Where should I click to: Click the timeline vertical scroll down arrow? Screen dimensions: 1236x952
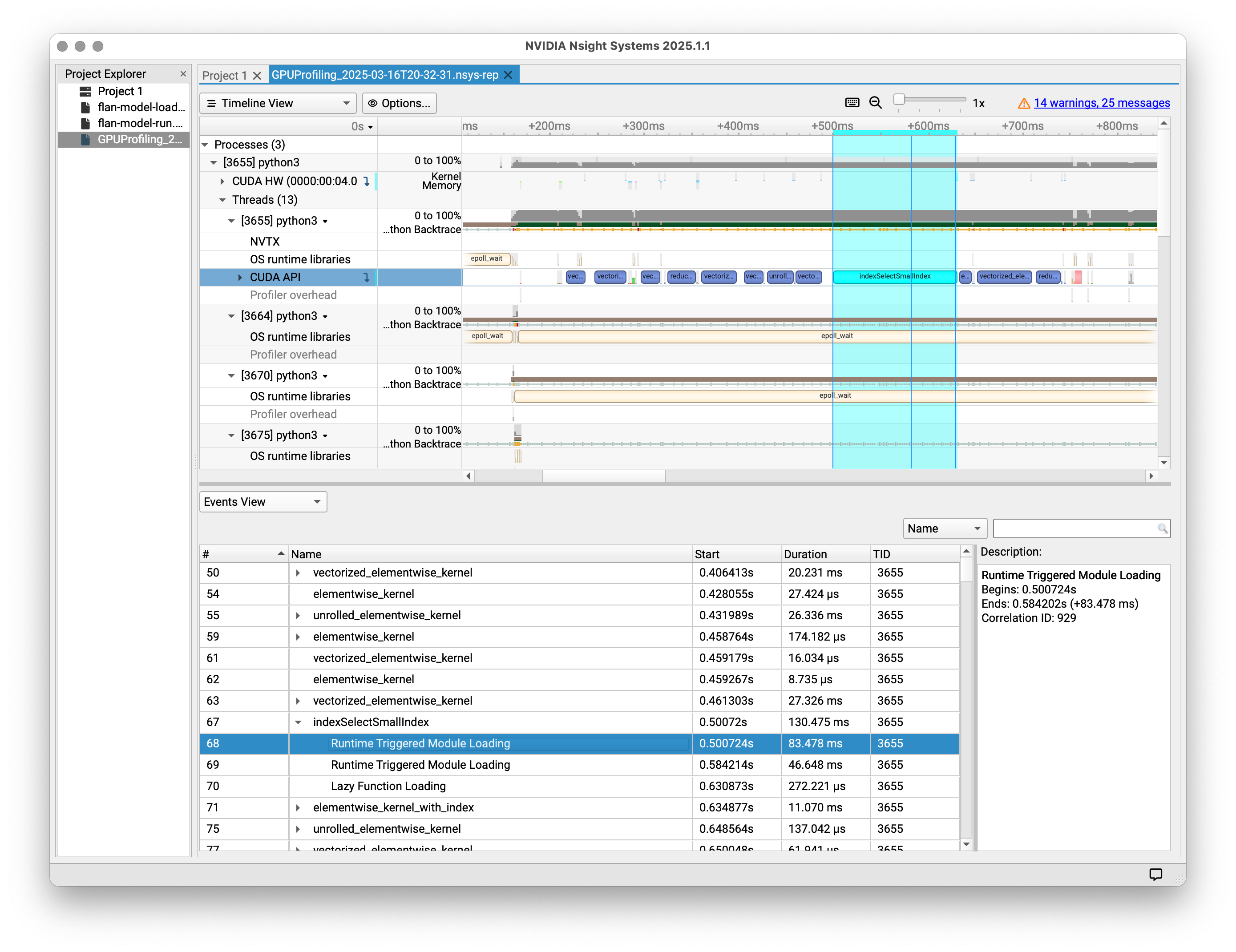point(1164,462)
